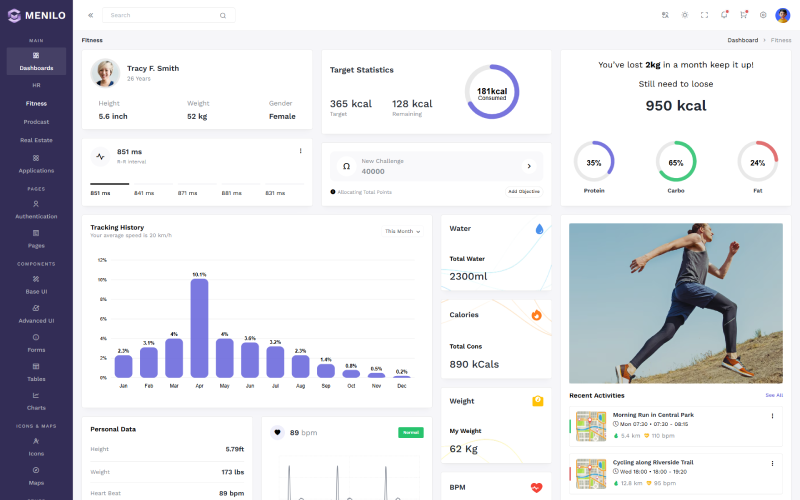Image resolution: width=800 pixels, height=500 pixels.
Task: Select the Fitness sidebar menu item
Action: point(36,103)
